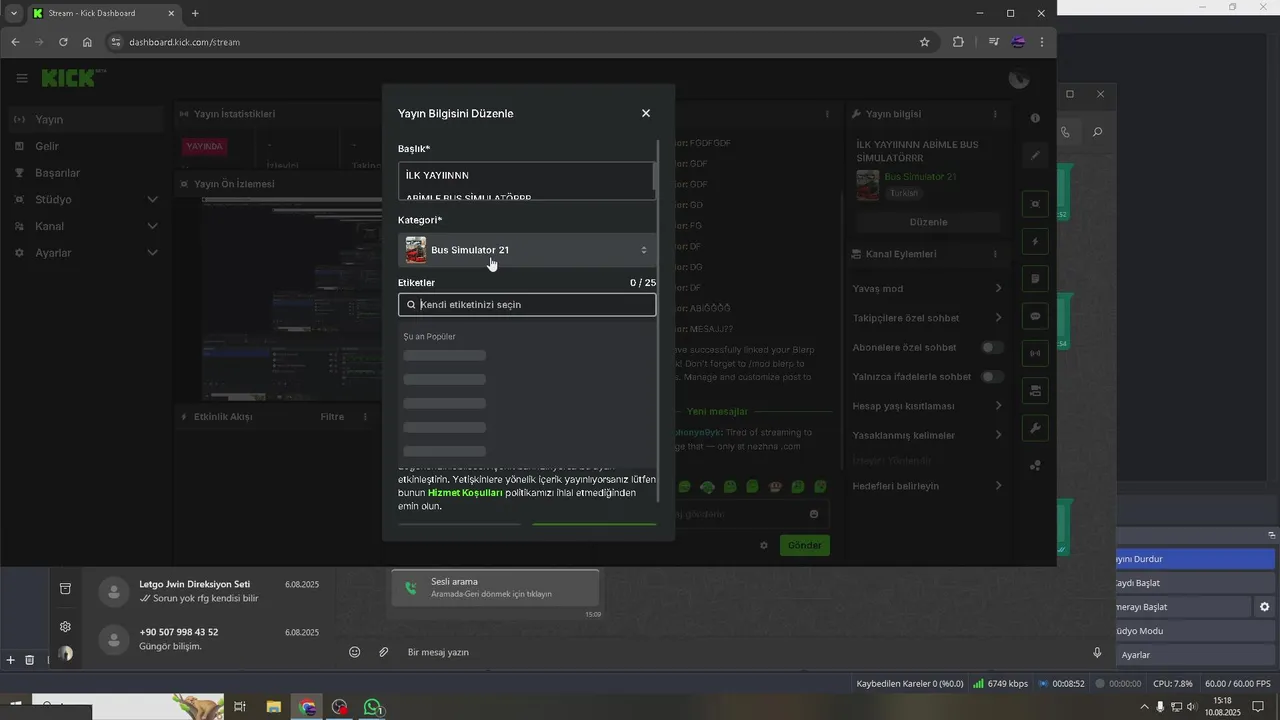Open the Bus Simulator 21 category dropdown
This screenshot has width=1280, height=720.
coord(527,250)
